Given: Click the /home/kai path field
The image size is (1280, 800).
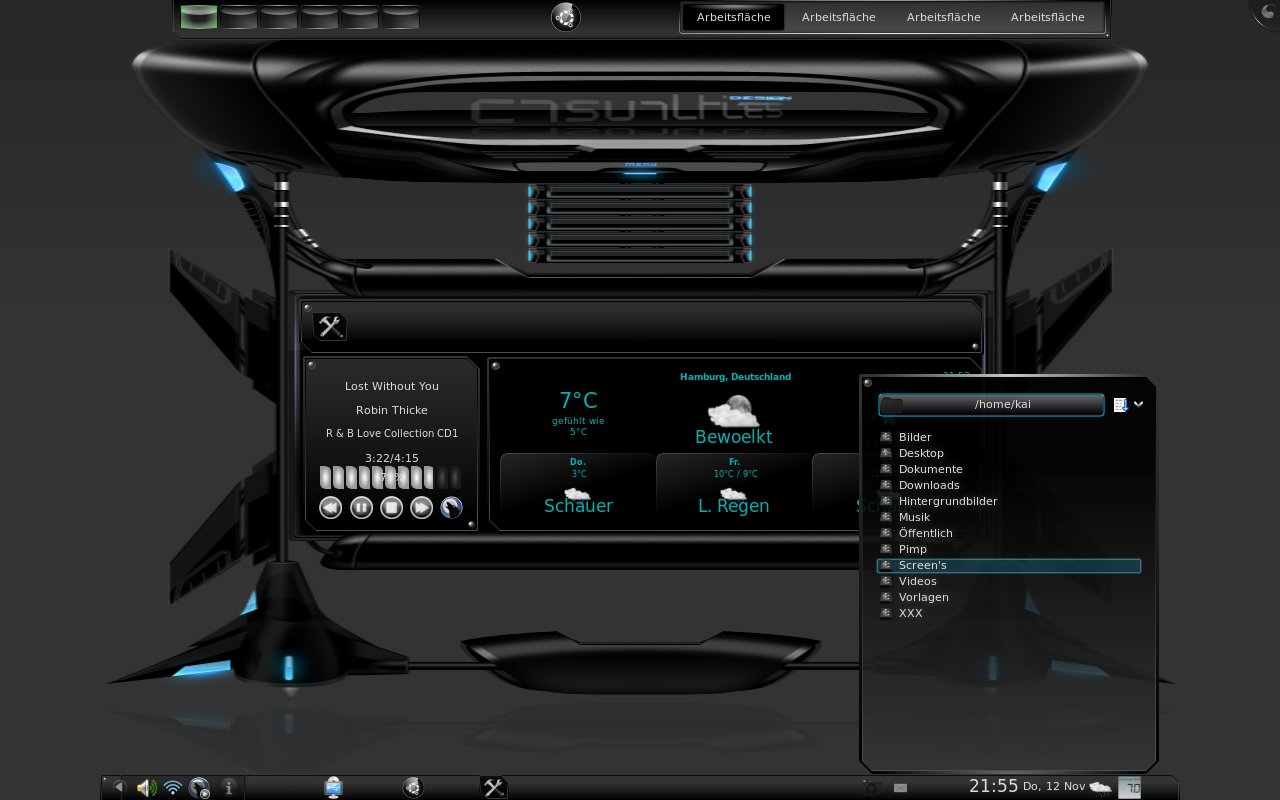Looking at the screenshot, I should point(991,404).
